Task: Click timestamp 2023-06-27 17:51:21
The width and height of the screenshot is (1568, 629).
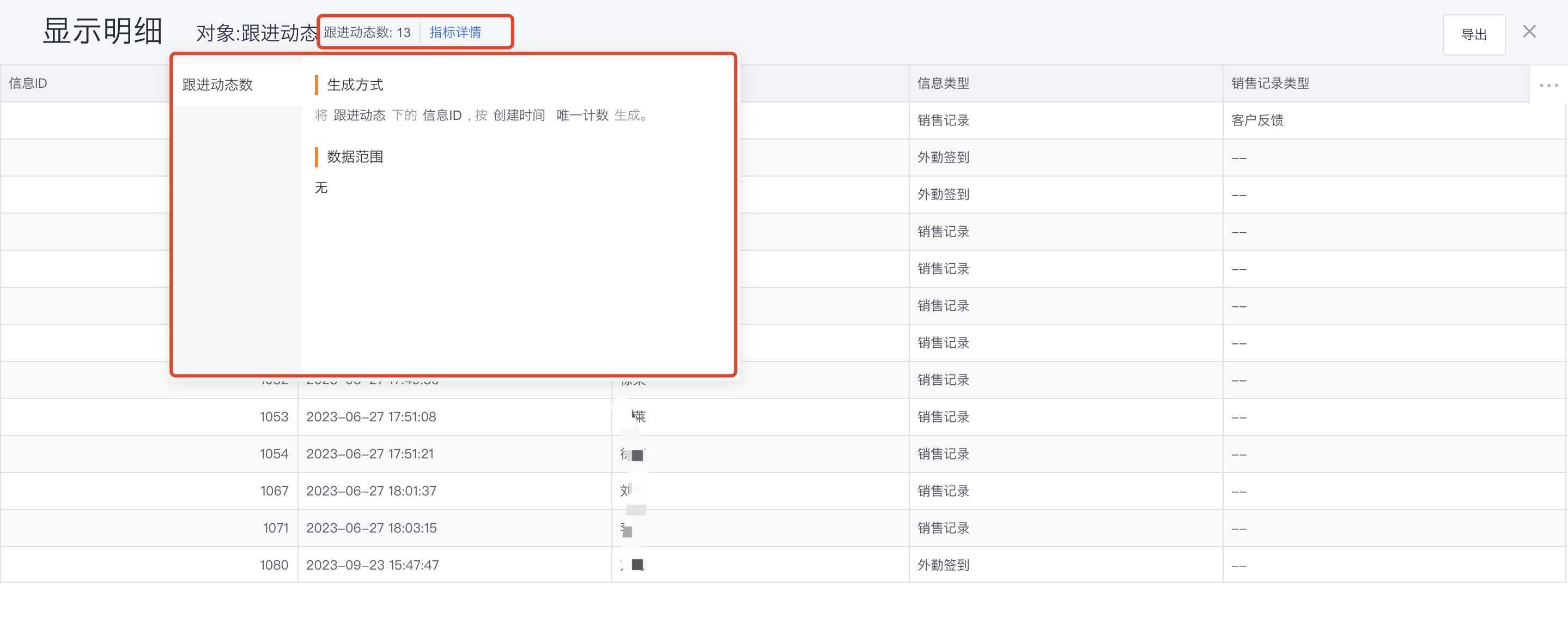Action: (370, 453)
